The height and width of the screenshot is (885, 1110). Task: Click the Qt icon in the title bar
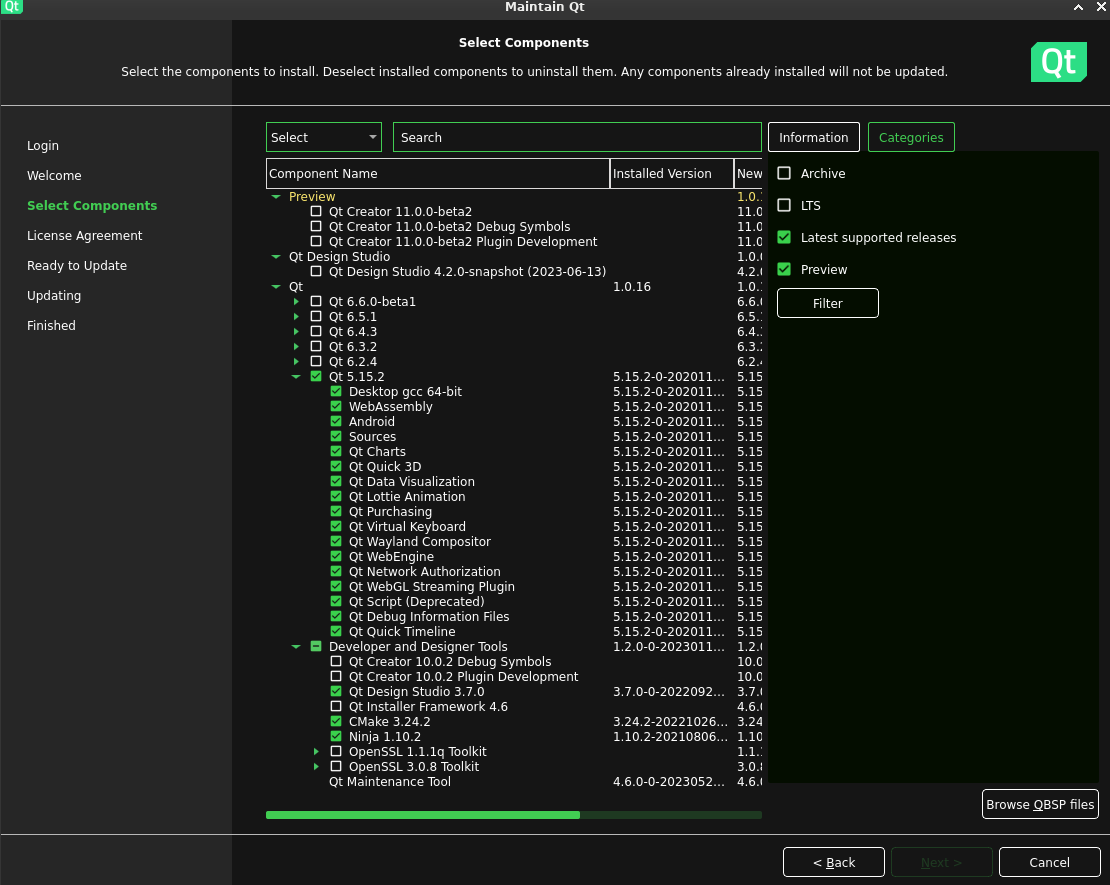[x=12, y=7]
